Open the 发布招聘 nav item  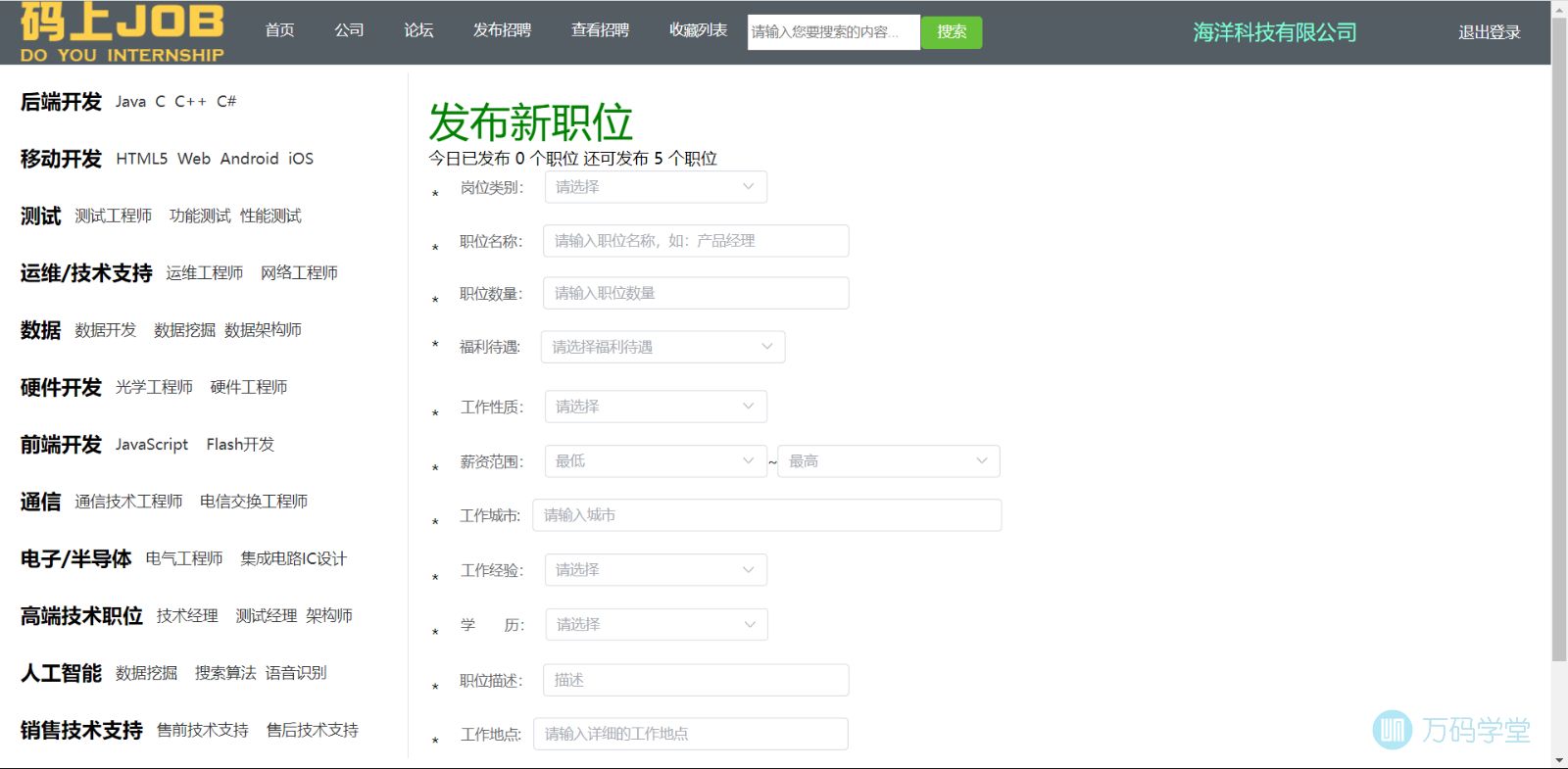[x=502, y=30]
